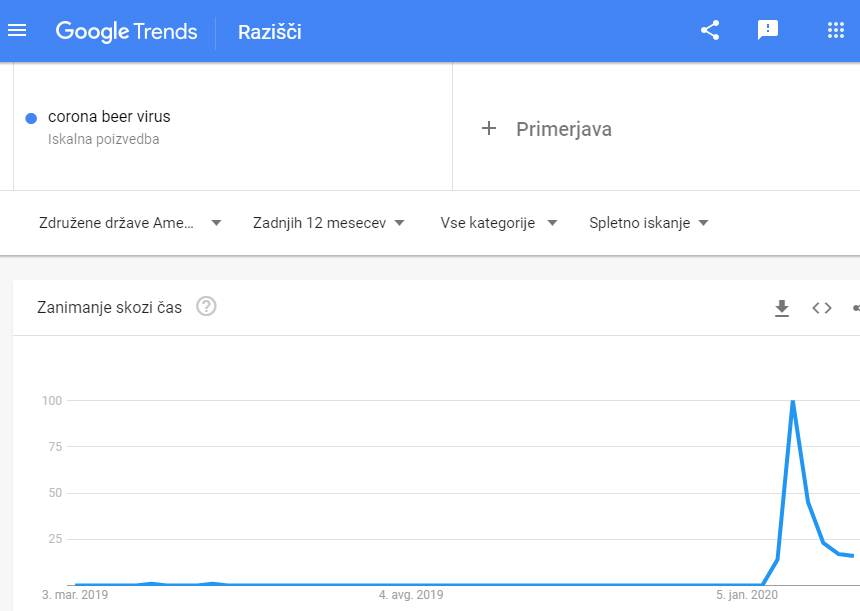Open the hamburger main menu

[x=17, y=31]
